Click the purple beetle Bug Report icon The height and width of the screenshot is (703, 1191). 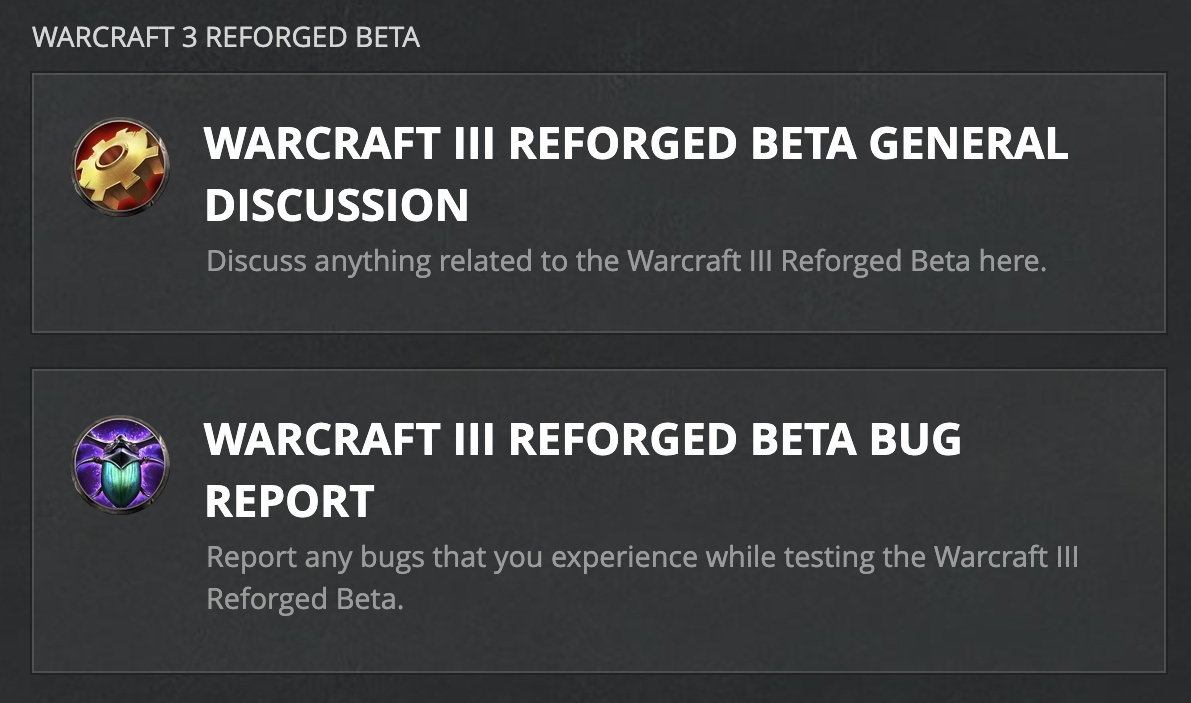121,462
